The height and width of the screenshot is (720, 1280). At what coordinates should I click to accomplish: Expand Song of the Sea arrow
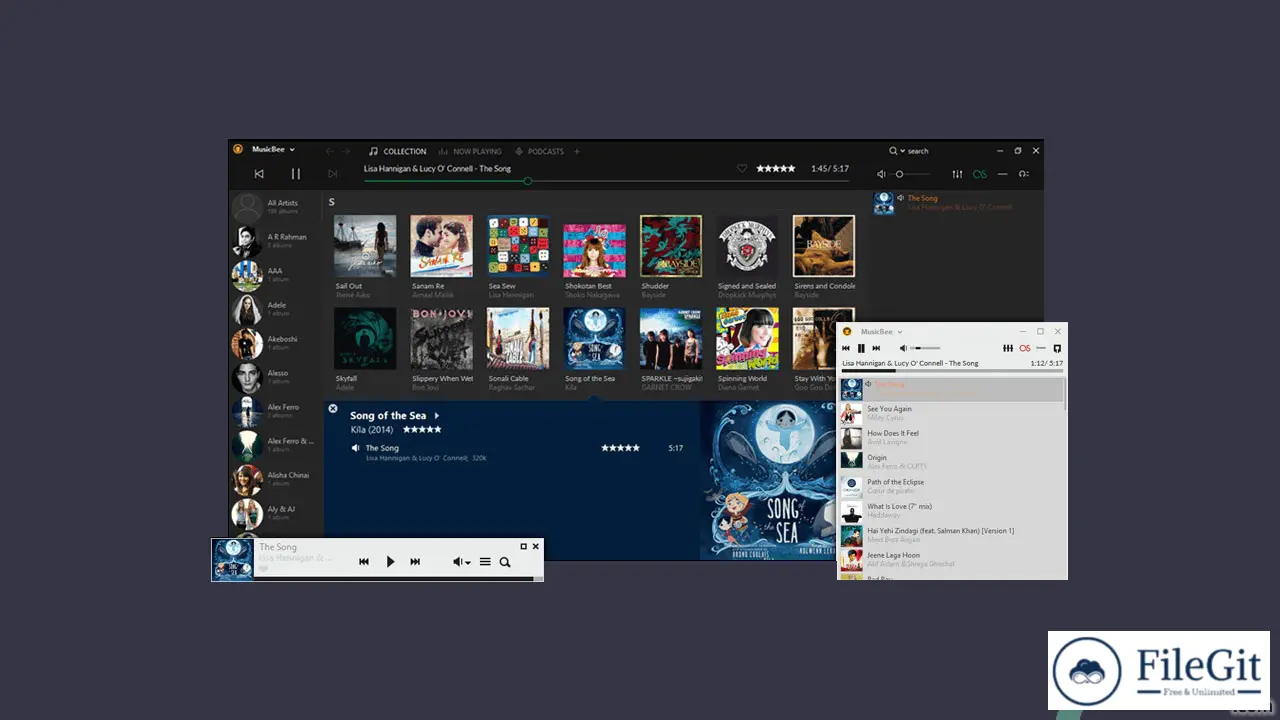coord(436,415)
